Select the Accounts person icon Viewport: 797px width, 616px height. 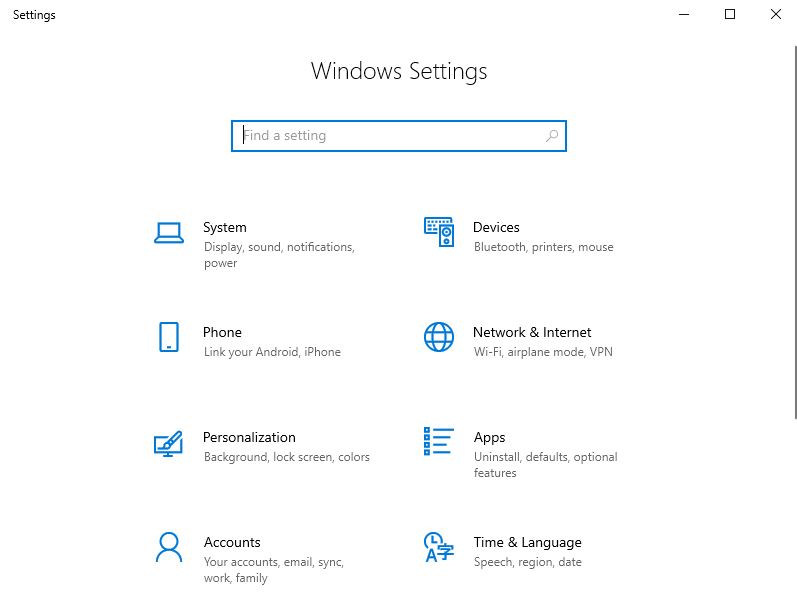(x=169, y=547)
